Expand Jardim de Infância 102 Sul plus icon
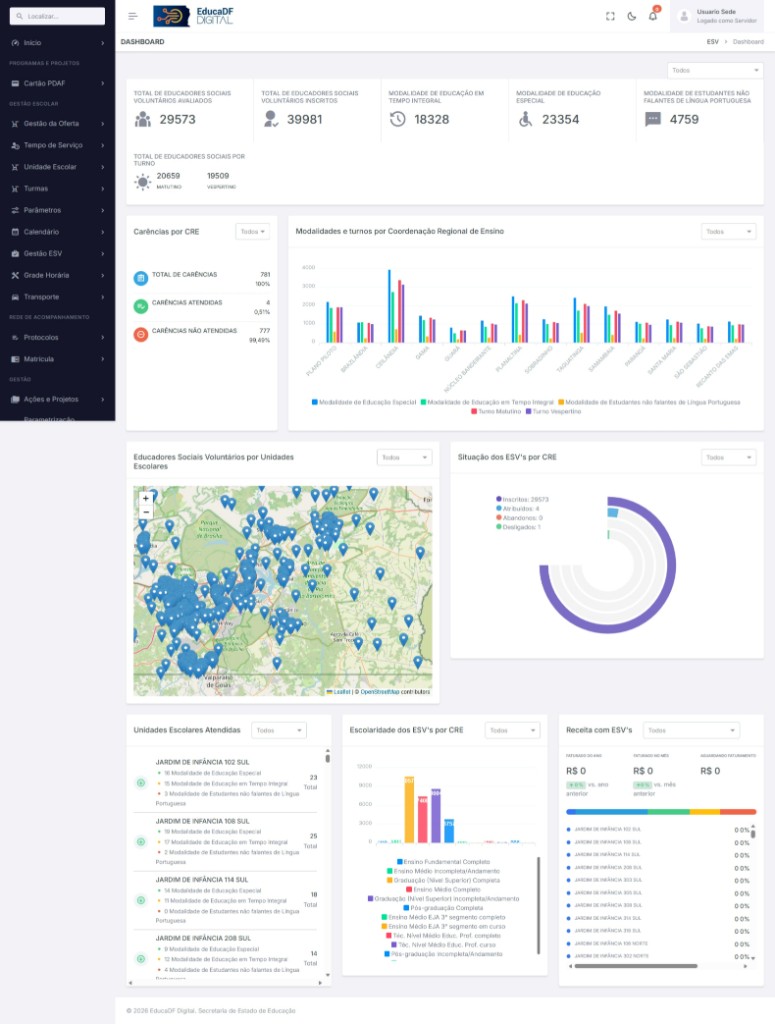The width and height of the screenshot is (775, 1024). (x=140, y=782)
